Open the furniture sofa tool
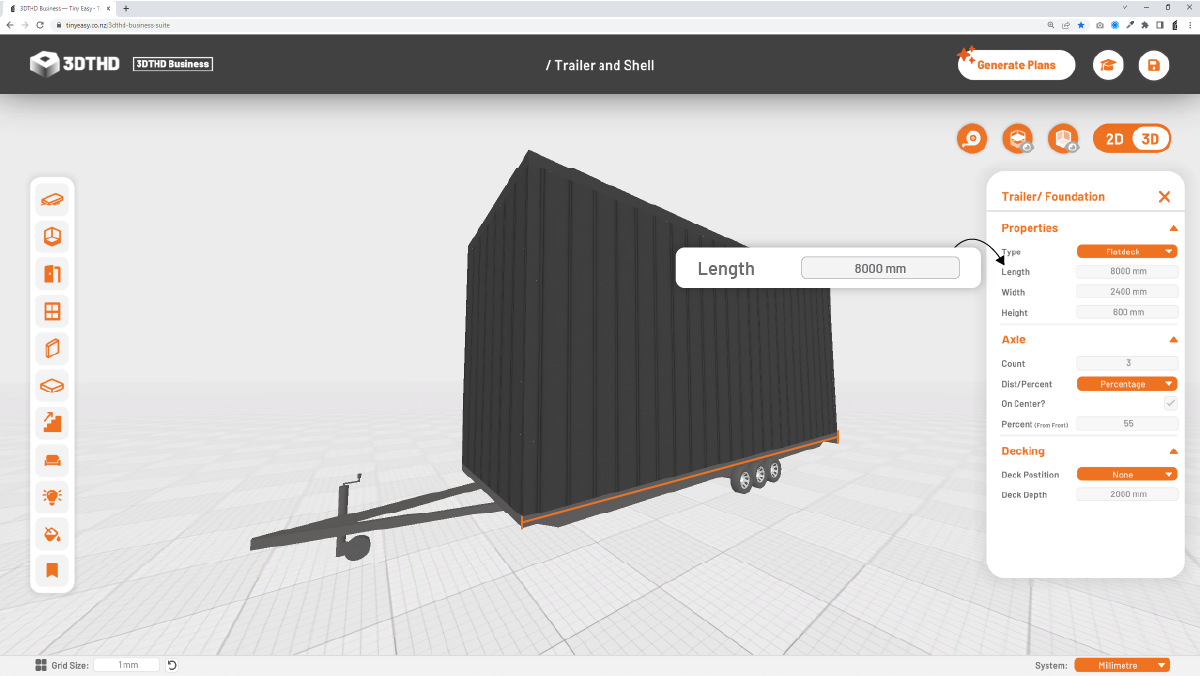1200x676 pixels. coord(52,460)
